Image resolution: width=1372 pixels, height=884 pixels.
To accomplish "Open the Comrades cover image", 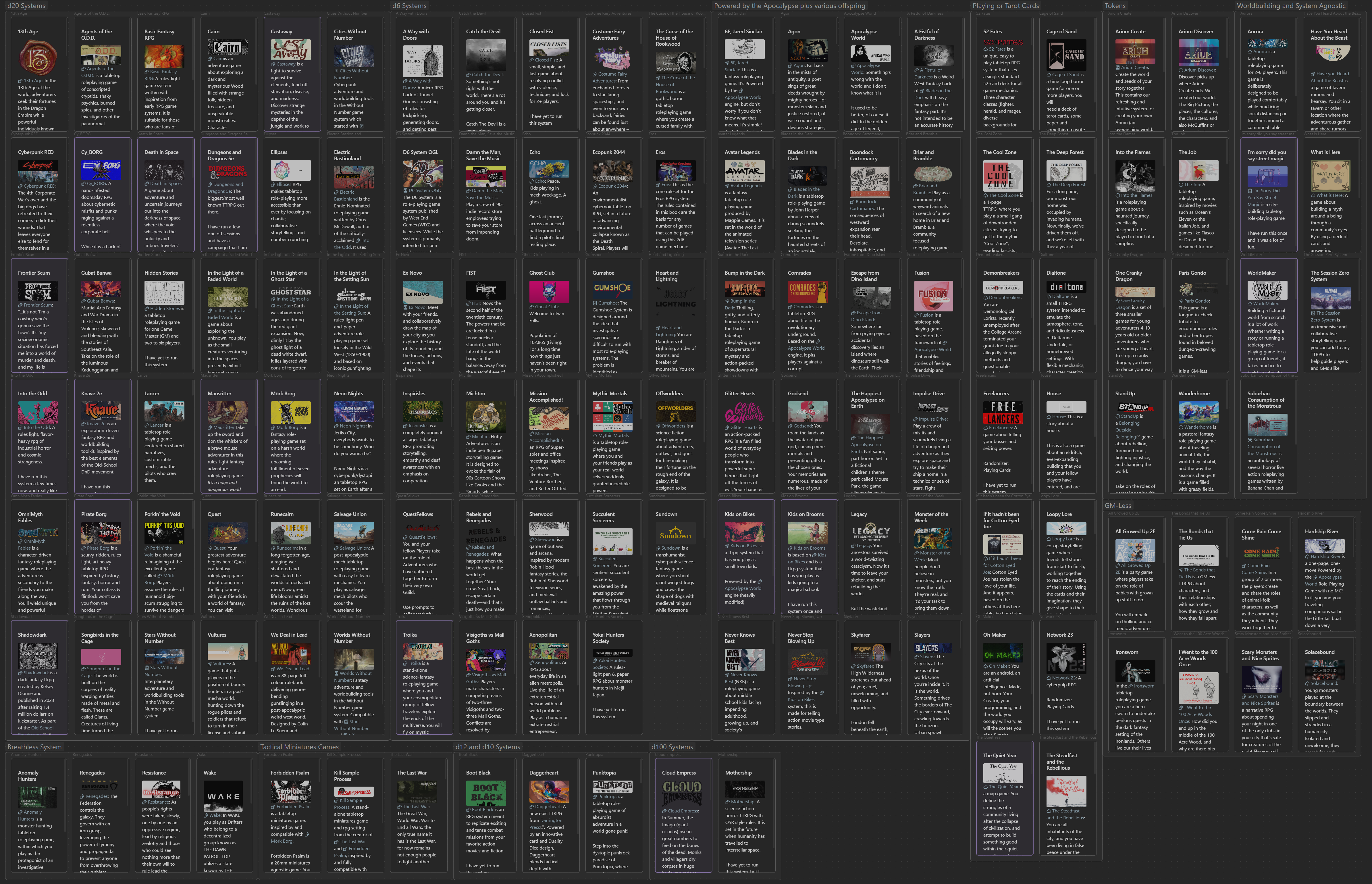I will point(807,292).
